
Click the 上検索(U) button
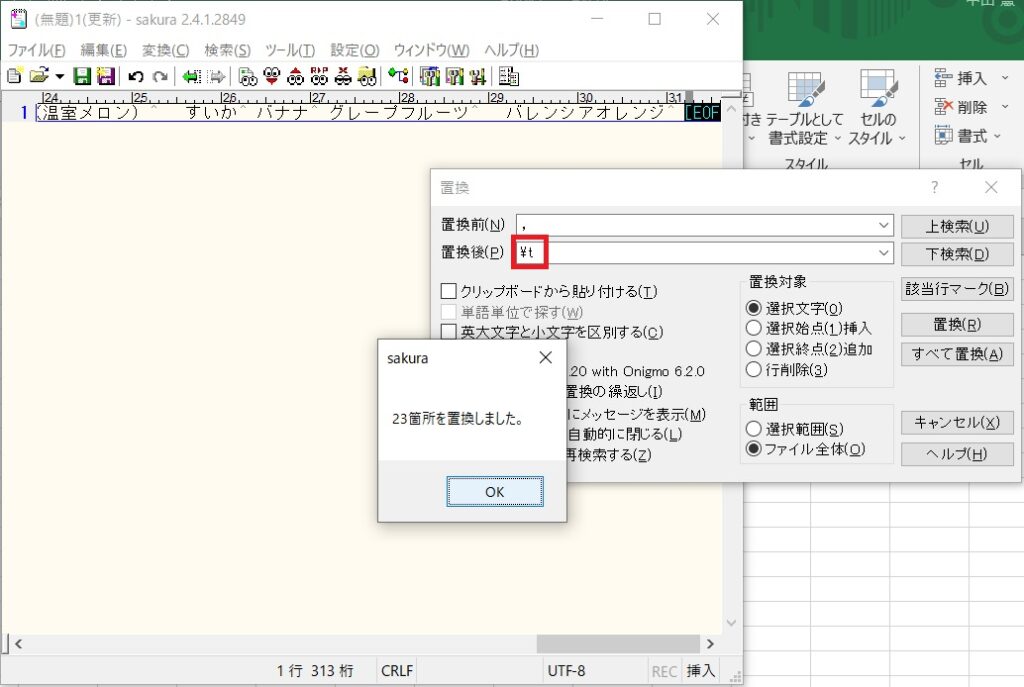click(x=957, y=226)
